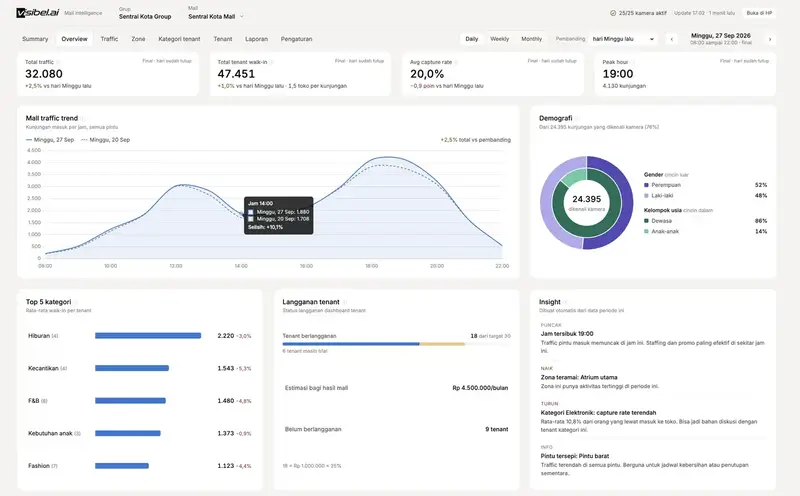
Task: Click the Belum berlangganan label
Action: 313,429
